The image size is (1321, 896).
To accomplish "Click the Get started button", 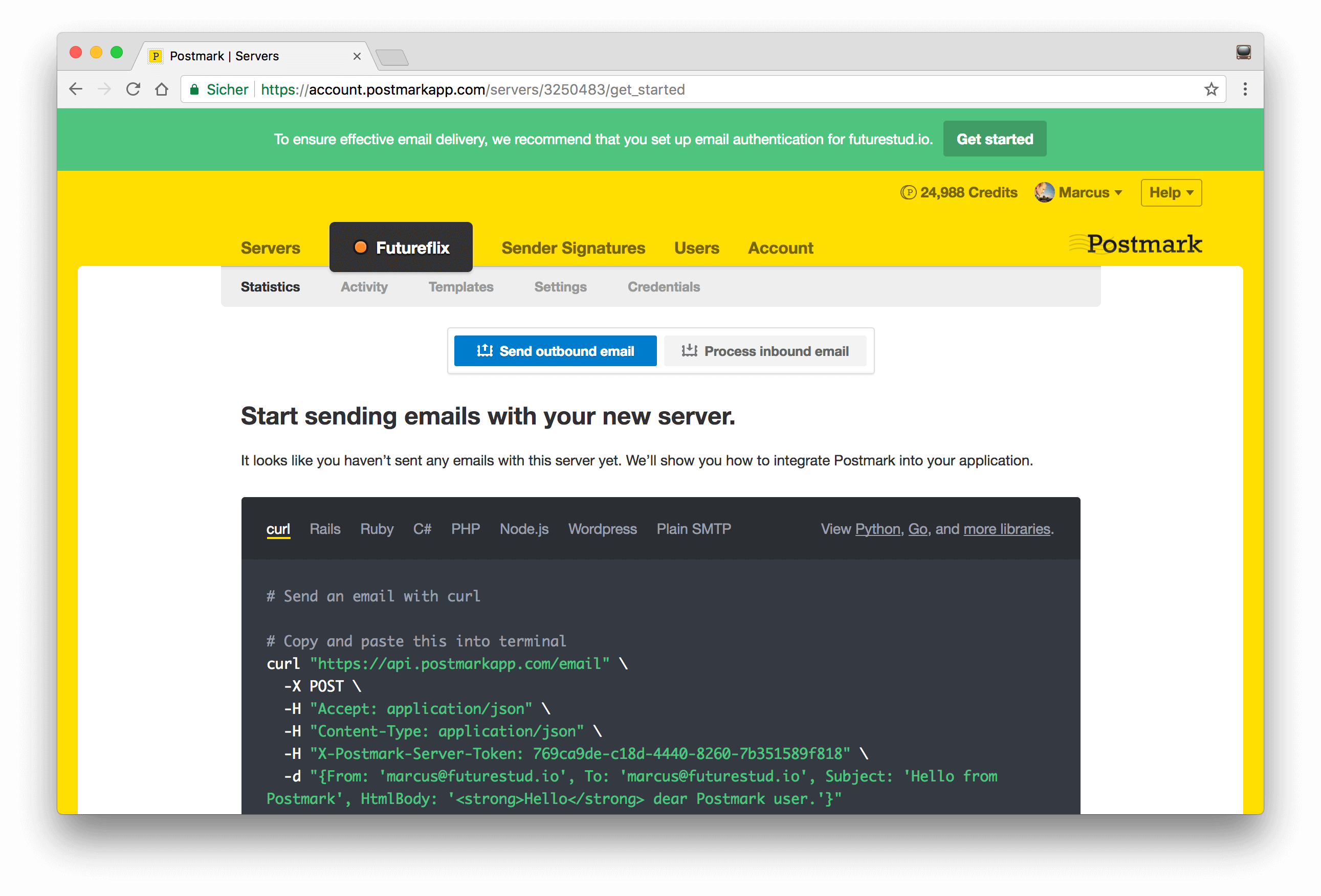I will (x=994, y=139).
